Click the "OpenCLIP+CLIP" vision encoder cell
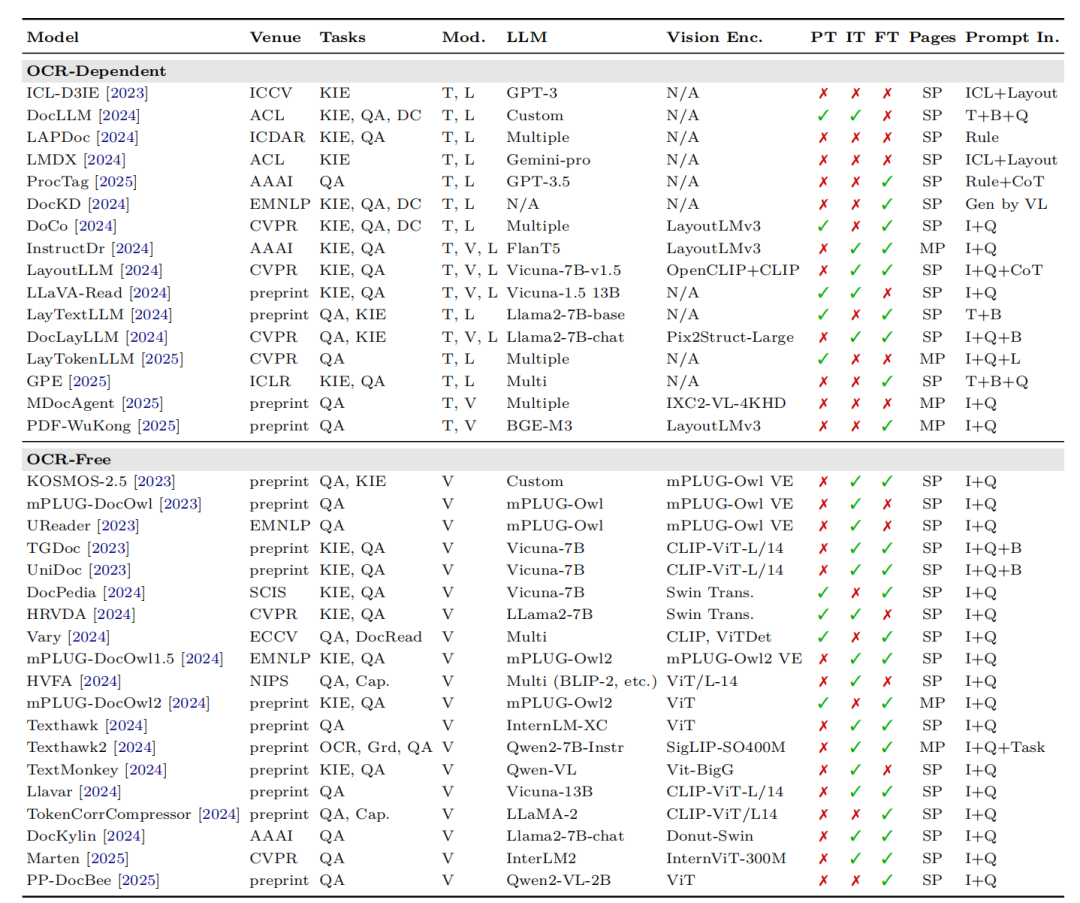Screen dimensions: 1080x903 [733, 270]
